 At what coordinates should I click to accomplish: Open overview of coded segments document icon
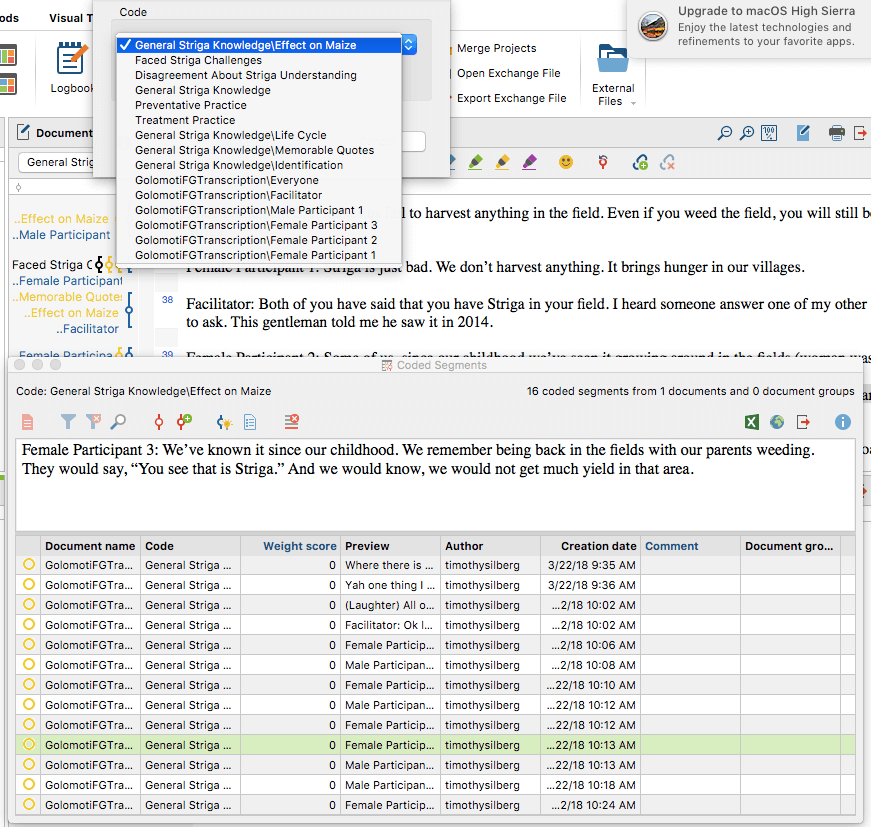[x=250, y=423]
